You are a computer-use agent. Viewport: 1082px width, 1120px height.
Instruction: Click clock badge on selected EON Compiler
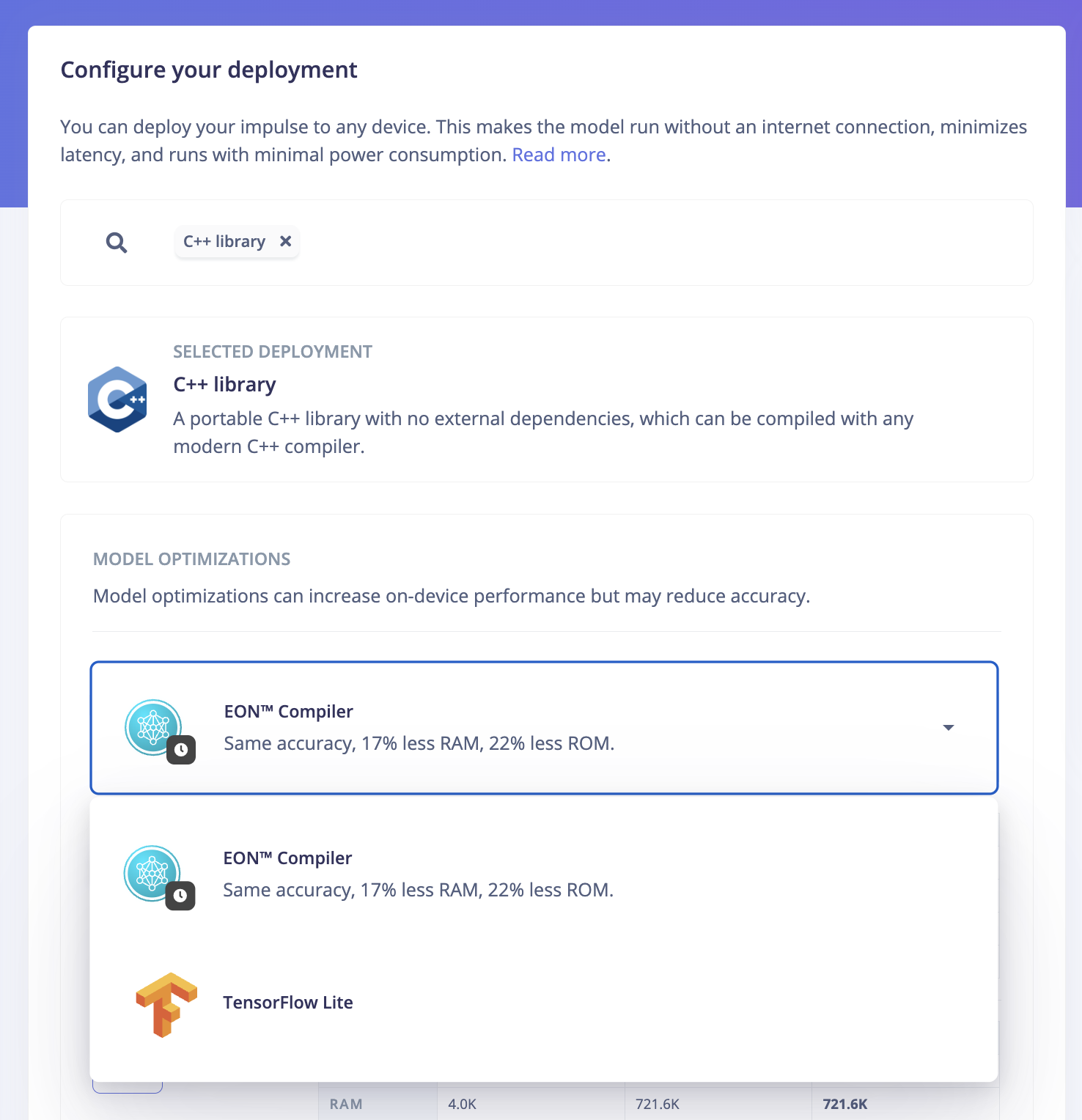pyautogui.click(x=181, y=750)
